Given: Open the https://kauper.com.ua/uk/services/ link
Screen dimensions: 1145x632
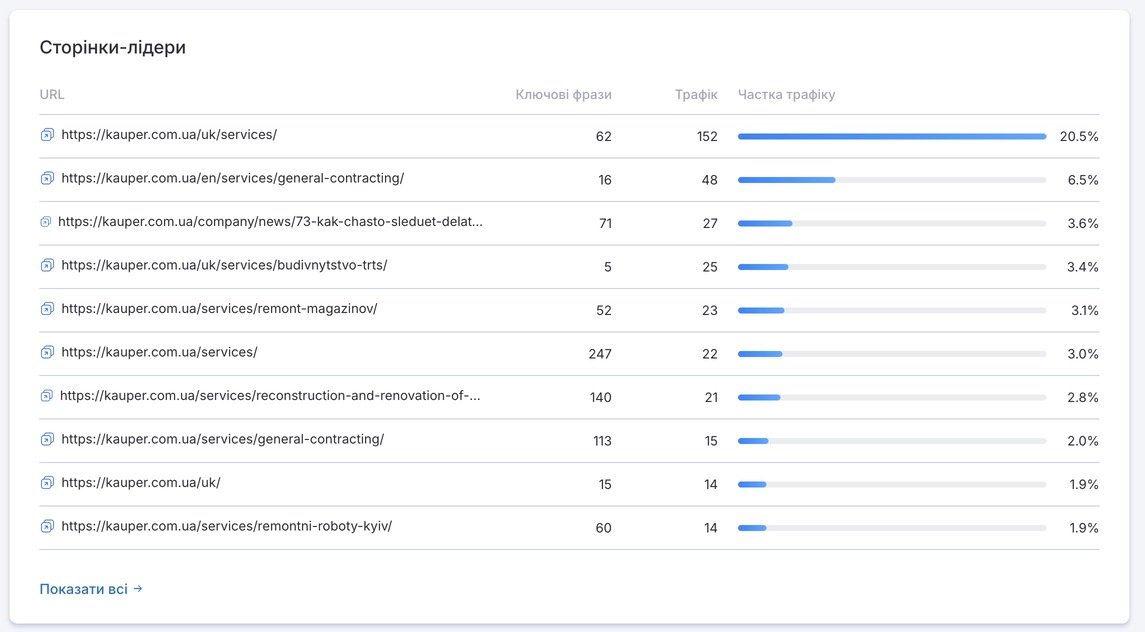Looking at the screenshot, I should 169,134.
